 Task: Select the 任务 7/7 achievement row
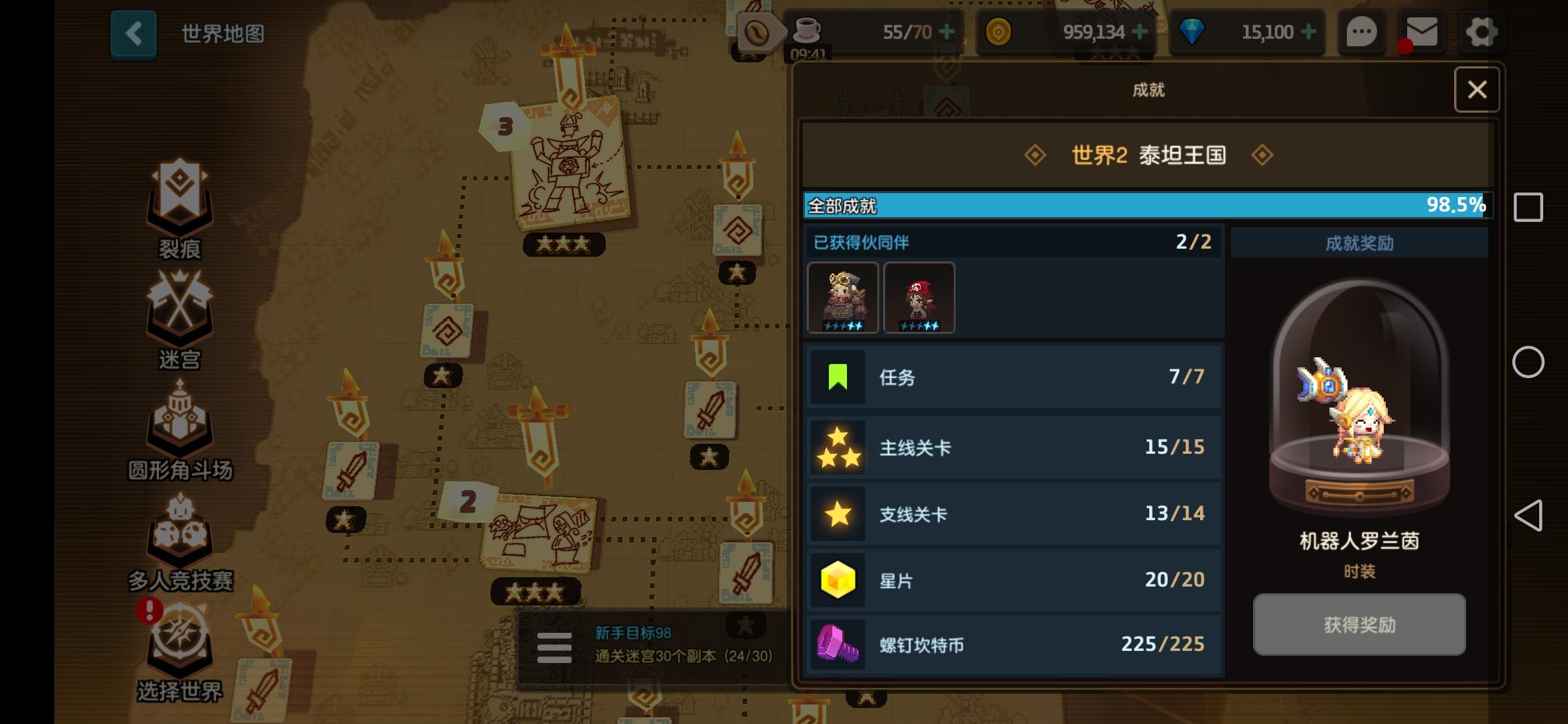tap(1015, 377)
